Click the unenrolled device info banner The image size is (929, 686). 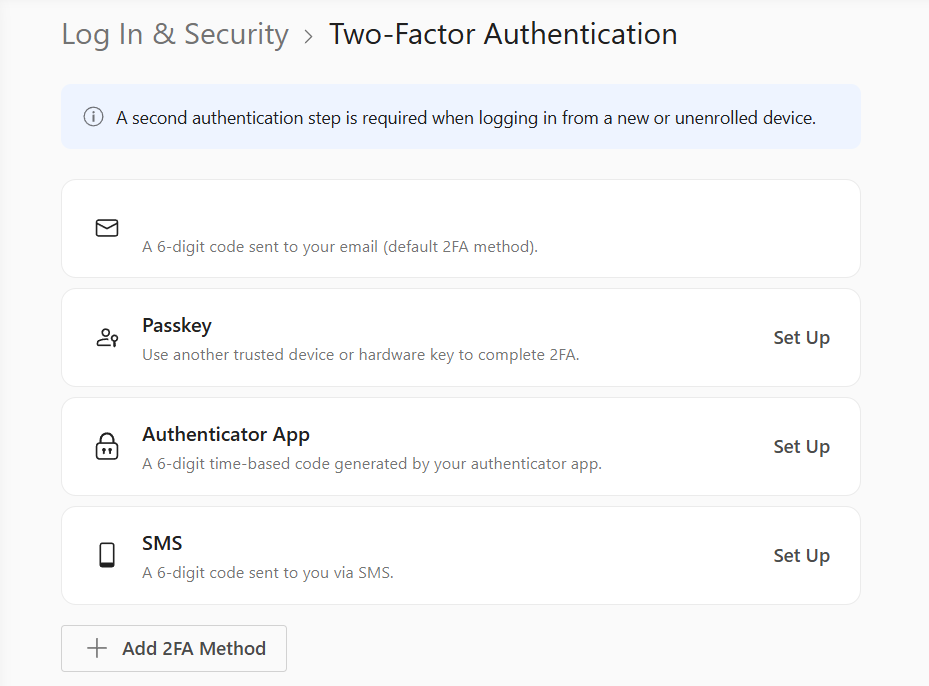461,117
